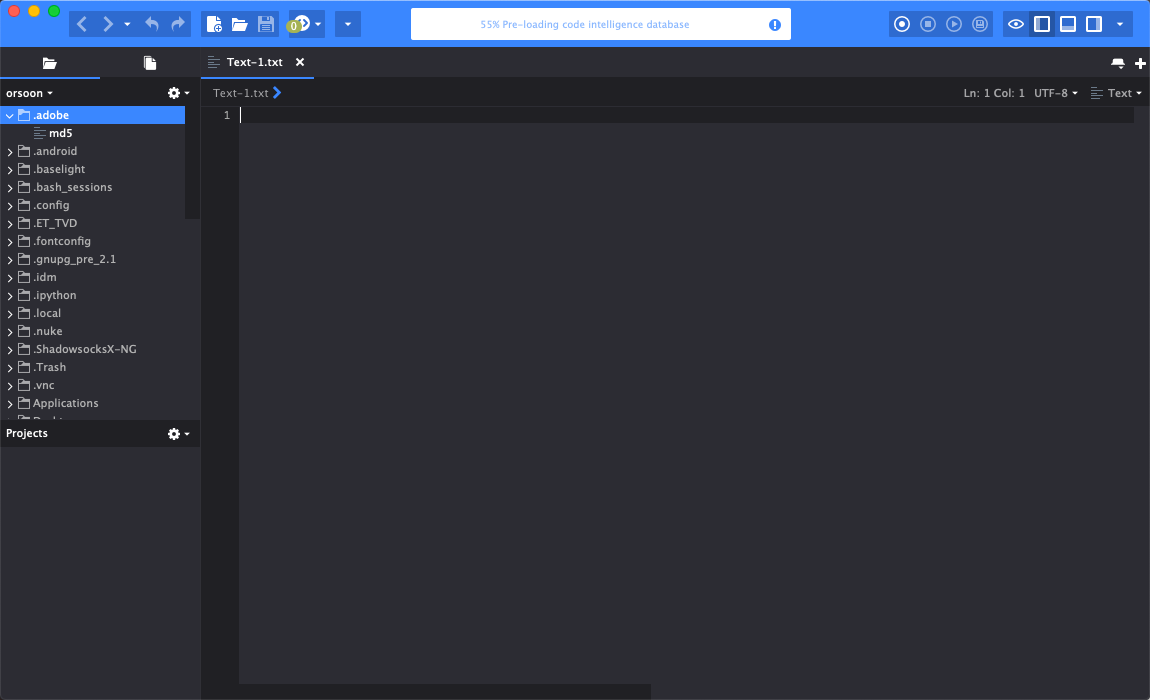Click line number 1 in the gutter
1150x700 pixels.
pos(227,115)
